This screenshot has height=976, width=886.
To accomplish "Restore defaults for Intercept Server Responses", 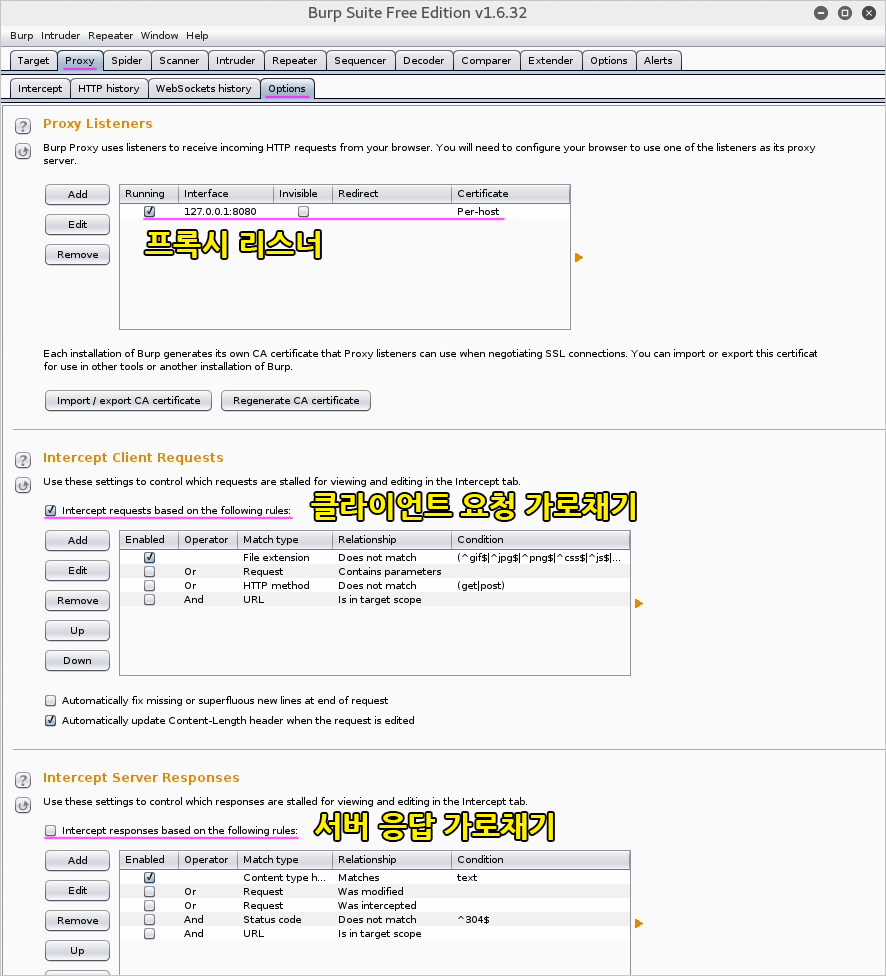I will [x=23, y=805].
